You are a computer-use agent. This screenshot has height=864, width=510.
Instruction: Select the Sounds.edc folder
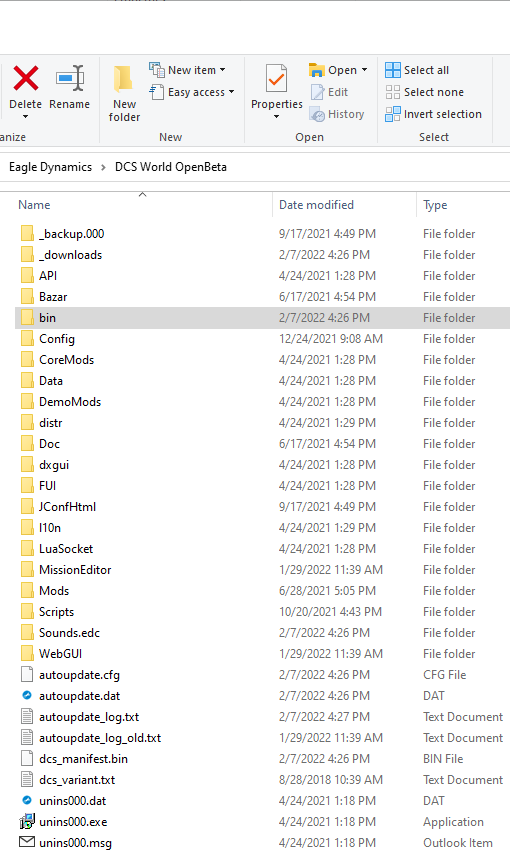click(69, 633)
